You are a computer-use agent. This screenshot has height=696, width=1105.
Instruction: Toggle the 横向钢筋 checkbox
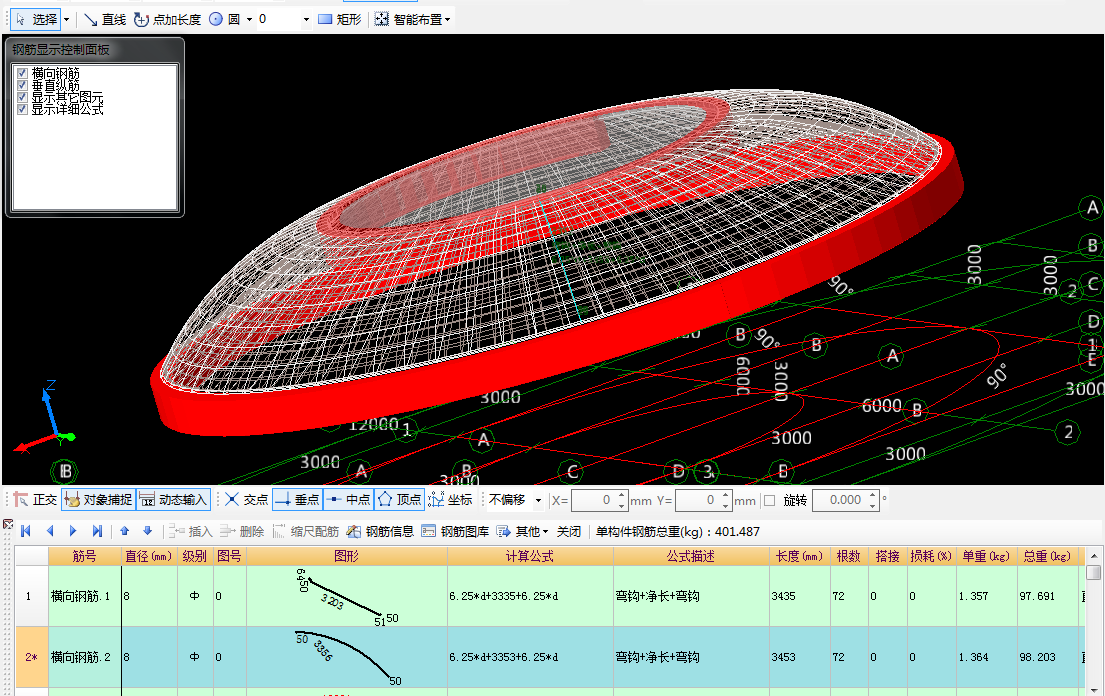coord(23,73)
